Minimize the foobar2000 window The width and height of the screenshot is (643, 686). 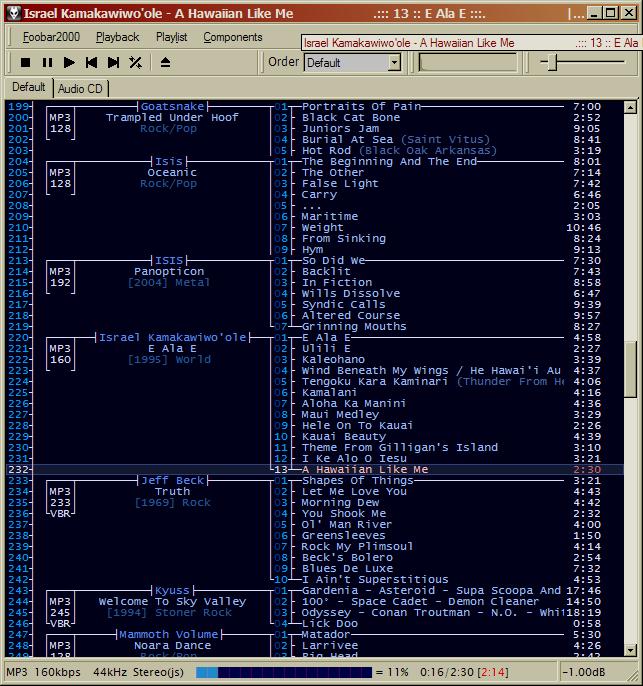point(594,13)
